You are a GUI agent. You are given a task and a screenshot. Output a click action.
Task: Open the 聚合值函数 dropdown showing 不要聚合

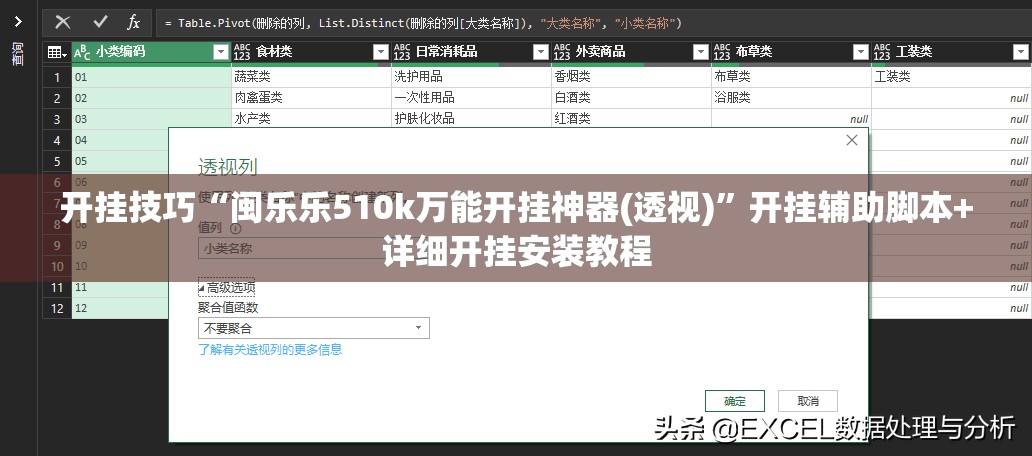(314, 328)
